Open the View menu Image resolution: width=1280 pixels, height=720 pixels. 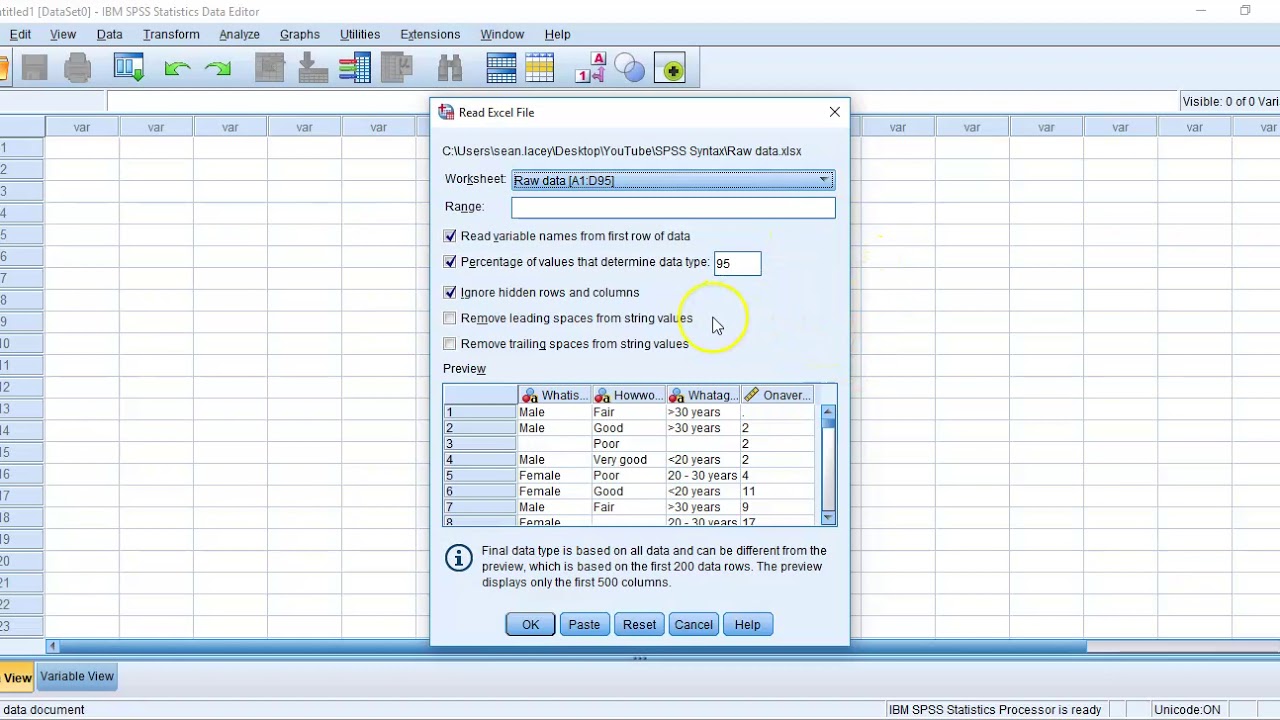coord(62,34)
